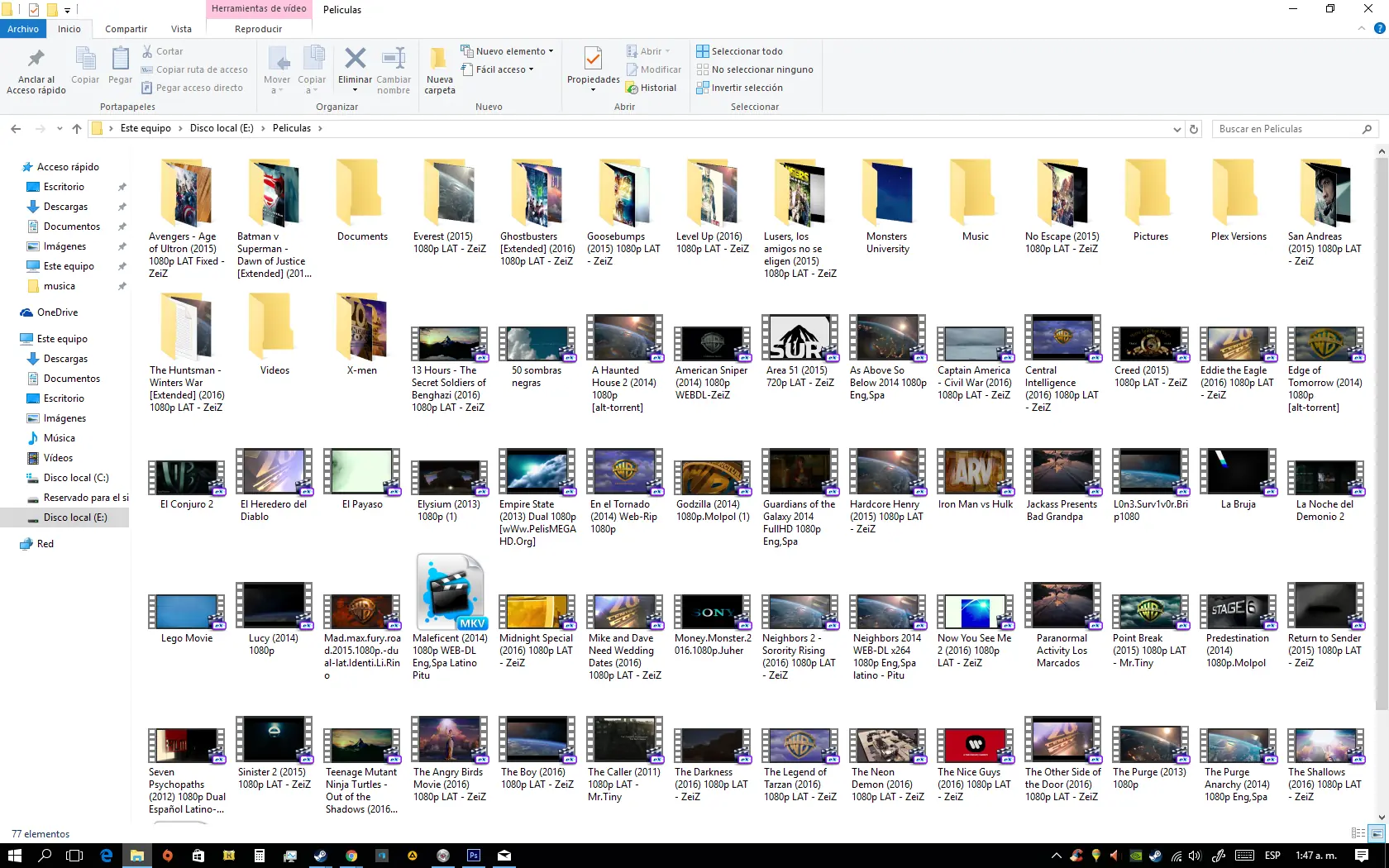Unpin Imágenes from quick access
Screen dimensions: 1389x868
click(122, 246)
